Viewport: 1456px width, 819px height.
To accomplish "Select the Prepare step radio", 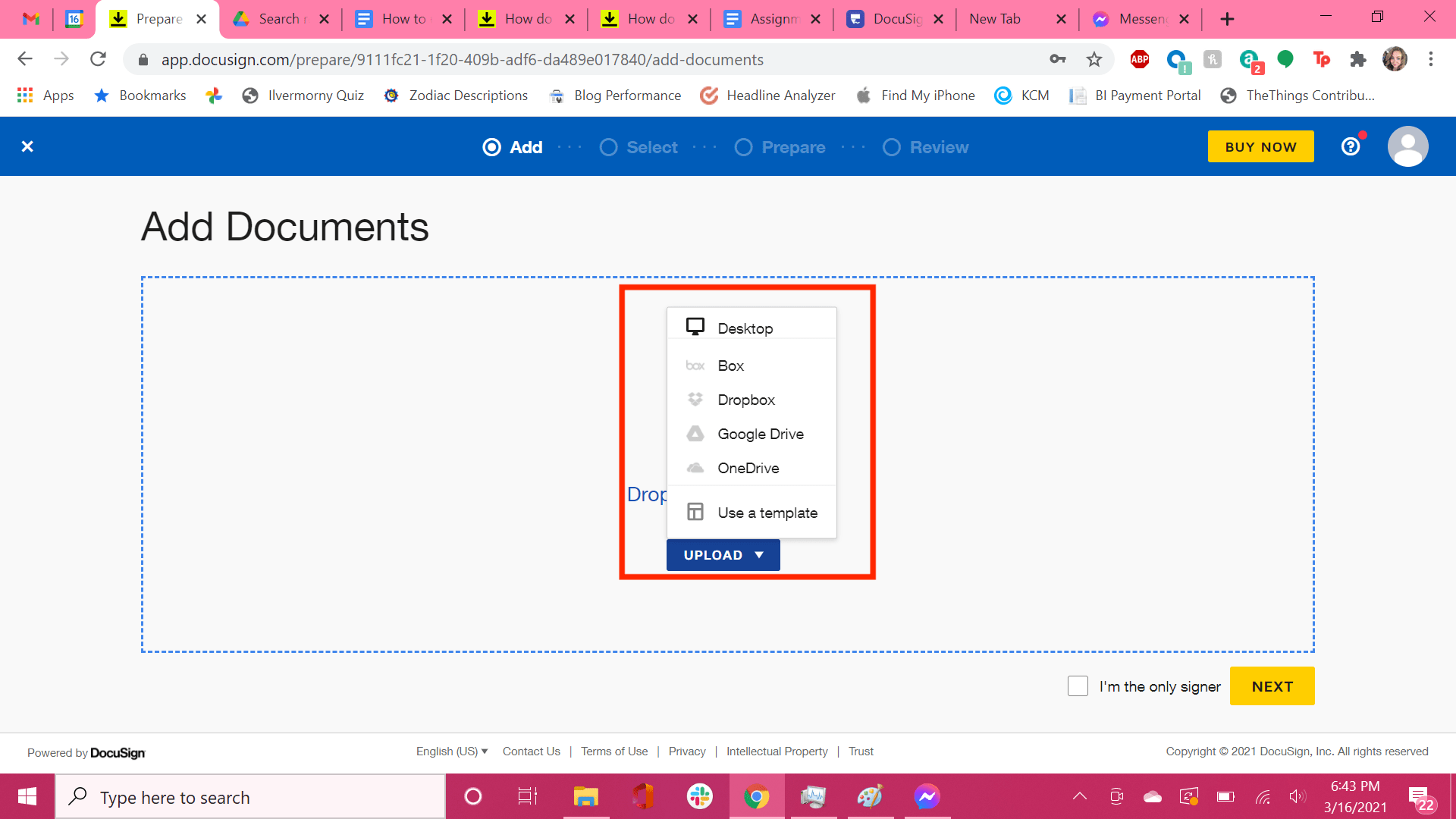I will pos(743,147).
